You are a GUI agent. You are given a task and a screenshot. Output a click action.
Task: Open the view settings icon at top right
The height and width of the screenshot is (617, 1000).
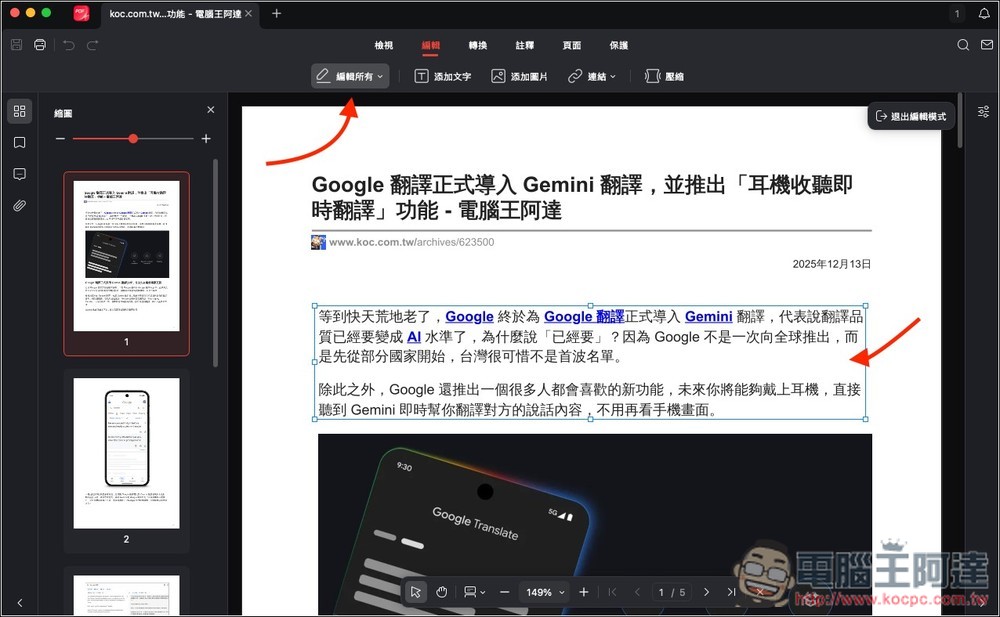click(981, 113)
